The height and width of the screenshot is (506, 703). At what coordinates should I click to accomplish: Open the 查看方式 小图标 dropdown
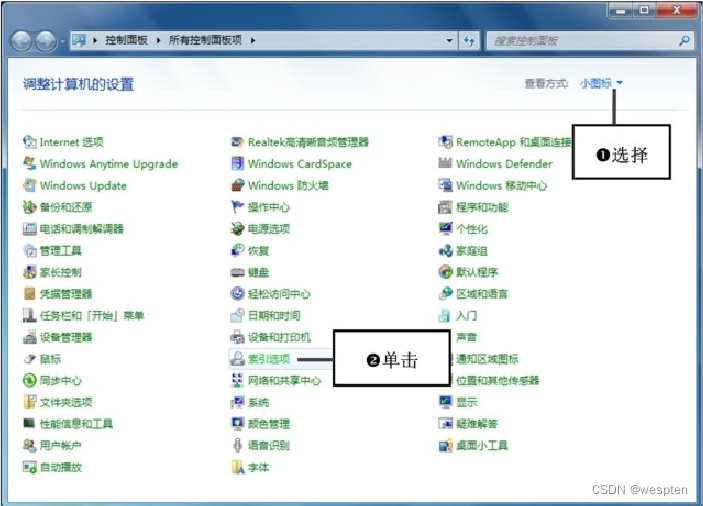601,83
